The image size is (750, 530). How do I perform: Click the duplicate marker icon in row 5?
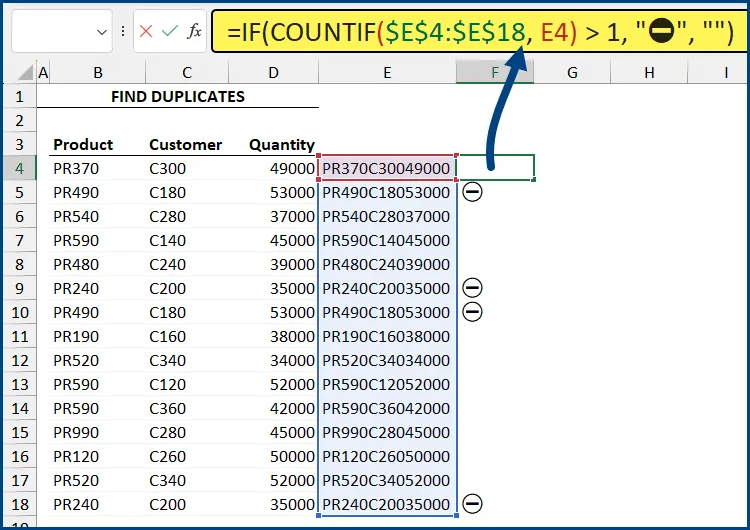(473, 192)
